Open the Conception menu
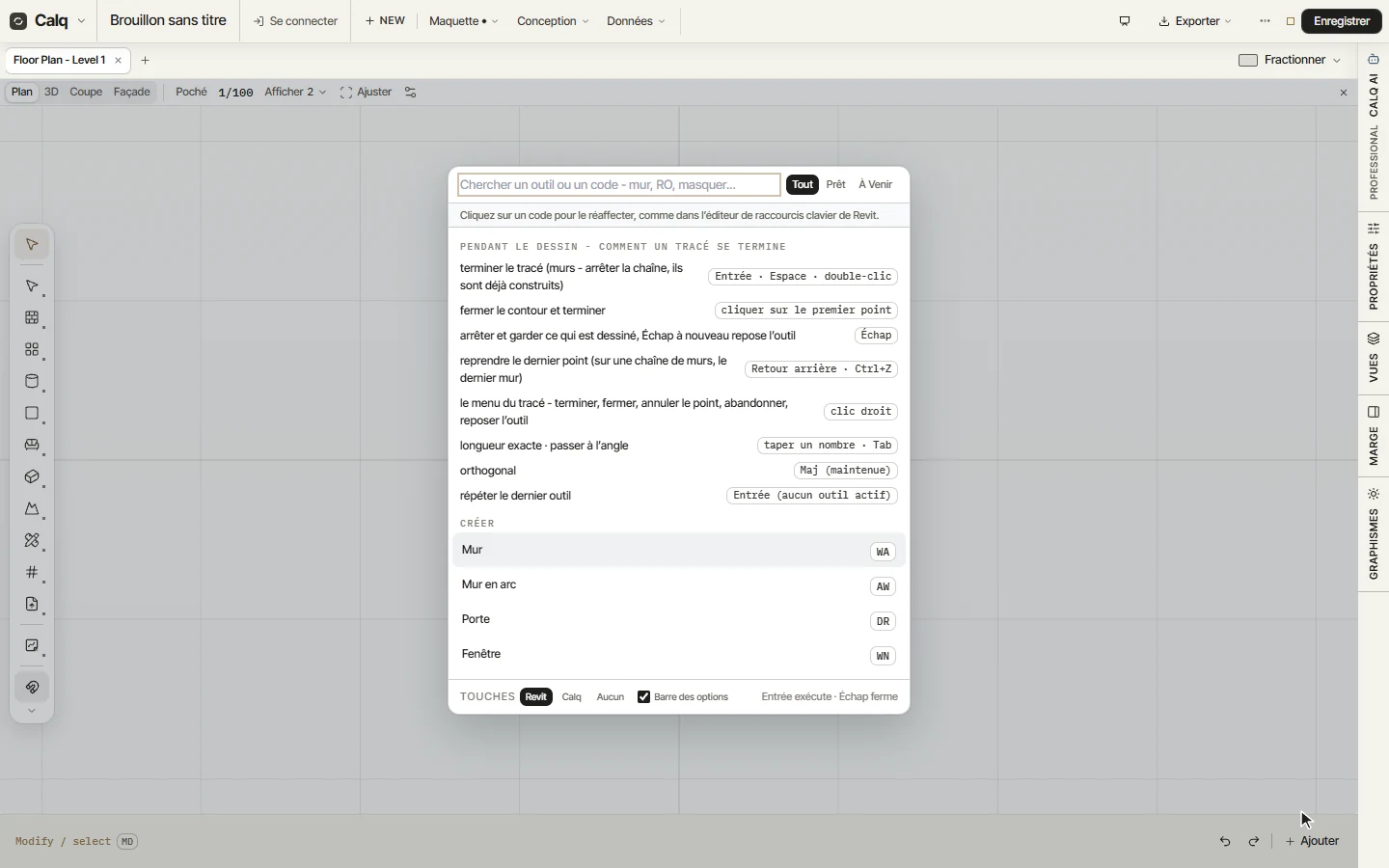Viewport: 1389px width, 868px height. pos(553,21)
